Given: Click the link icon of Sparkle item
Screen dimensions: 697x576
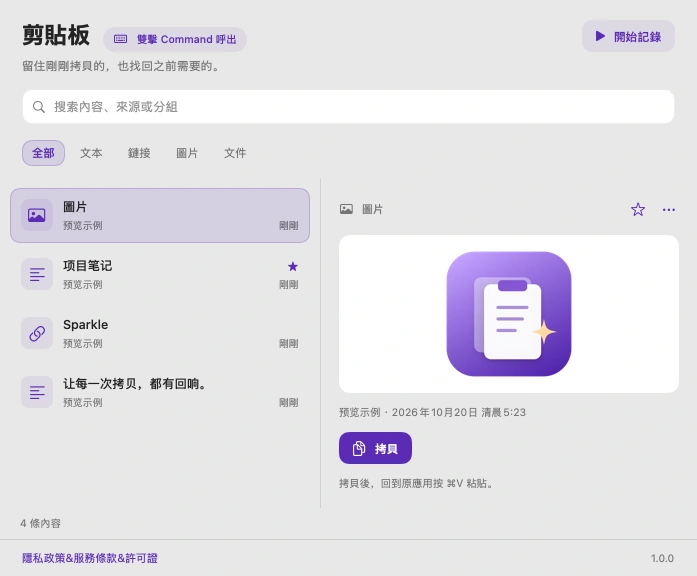Looking at the screenshot, I should pos(37,333).
